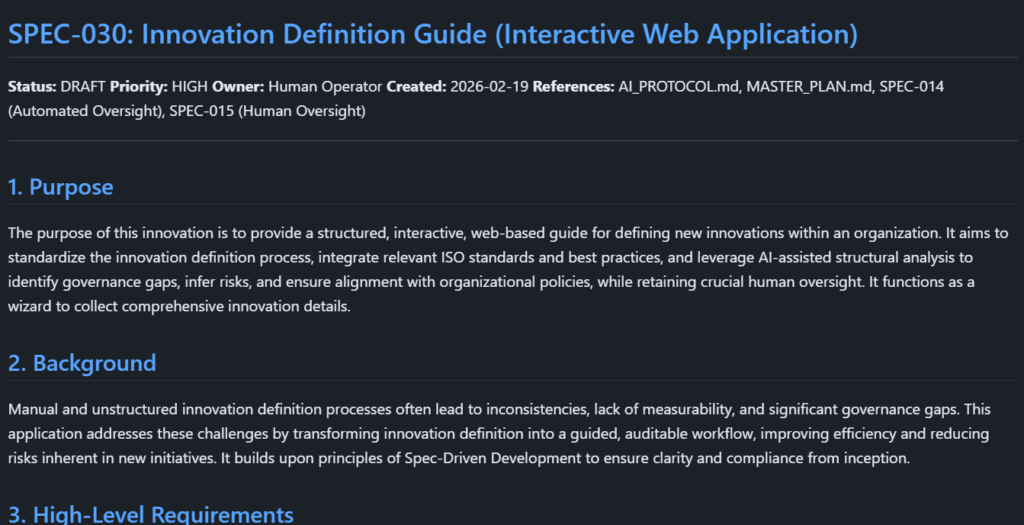The image size is (1024, 525).
Task: Click the DRAFT status value
Action: (83, 87)
